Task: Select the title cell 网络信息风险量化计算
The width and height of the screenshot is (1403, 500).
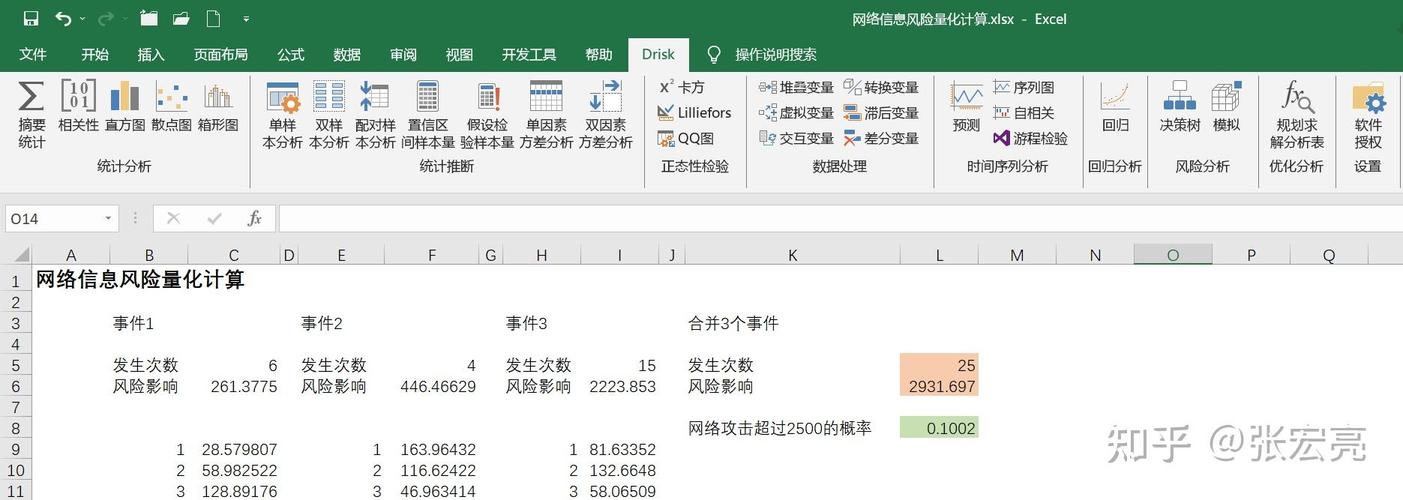Action: tap(140, 280)
